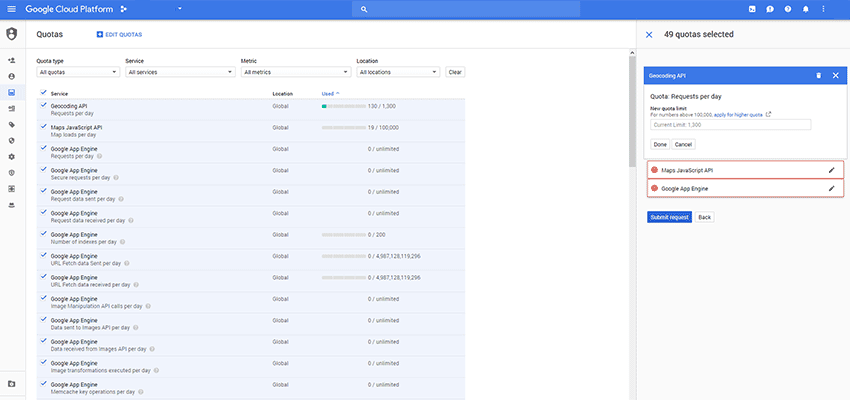This screenshot has height=400, width=850.
Task: Open Cloud Shell from top bar
Action: (x=752, y=9)
